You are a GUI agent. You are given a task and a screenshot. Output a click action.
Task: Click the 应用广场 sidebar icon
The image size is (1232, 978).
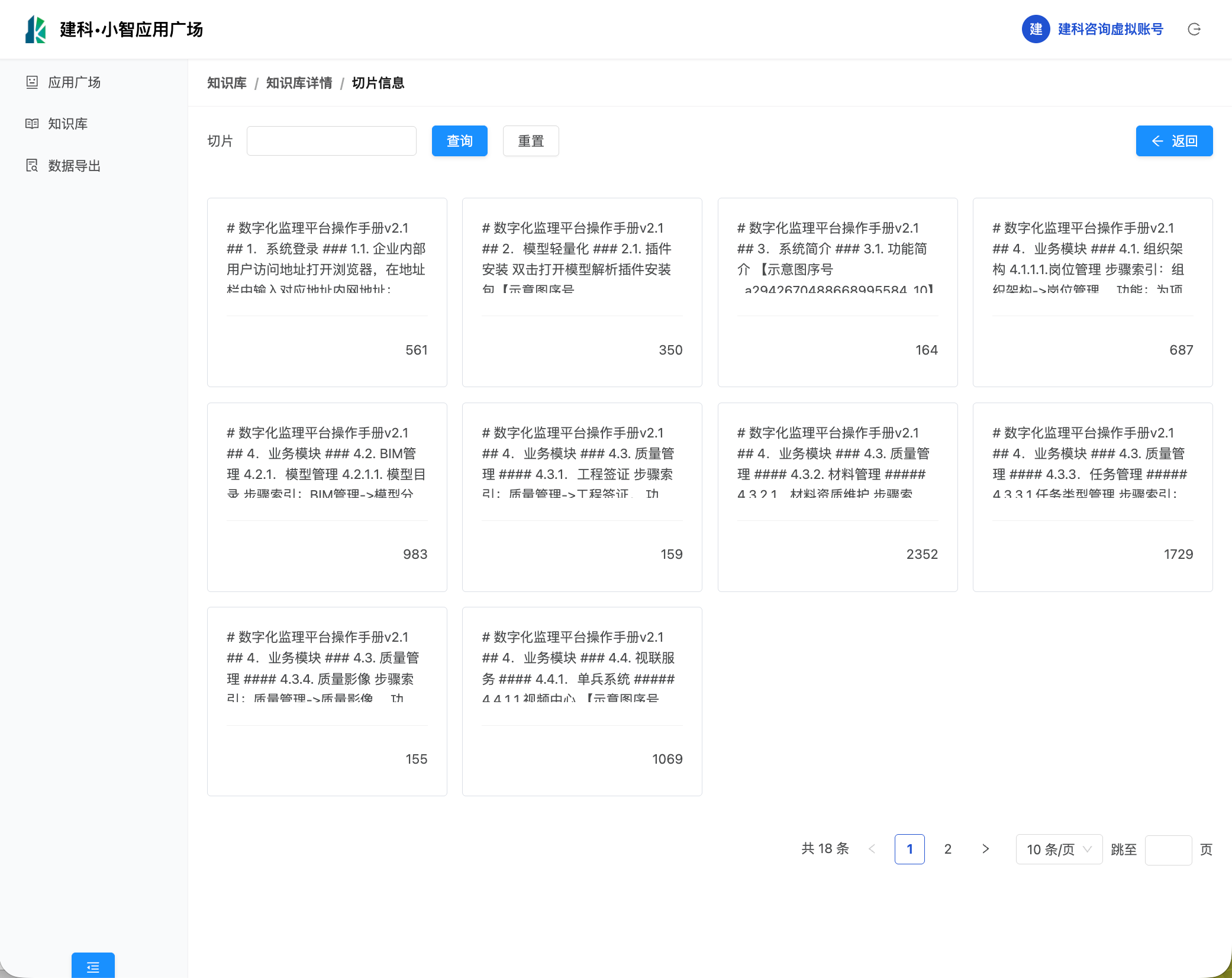pos(32,82)
